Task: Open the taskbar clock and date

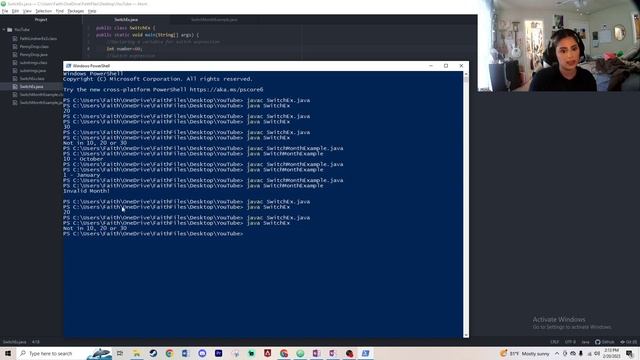Action: pyautogui.click(x=611, y=353)
